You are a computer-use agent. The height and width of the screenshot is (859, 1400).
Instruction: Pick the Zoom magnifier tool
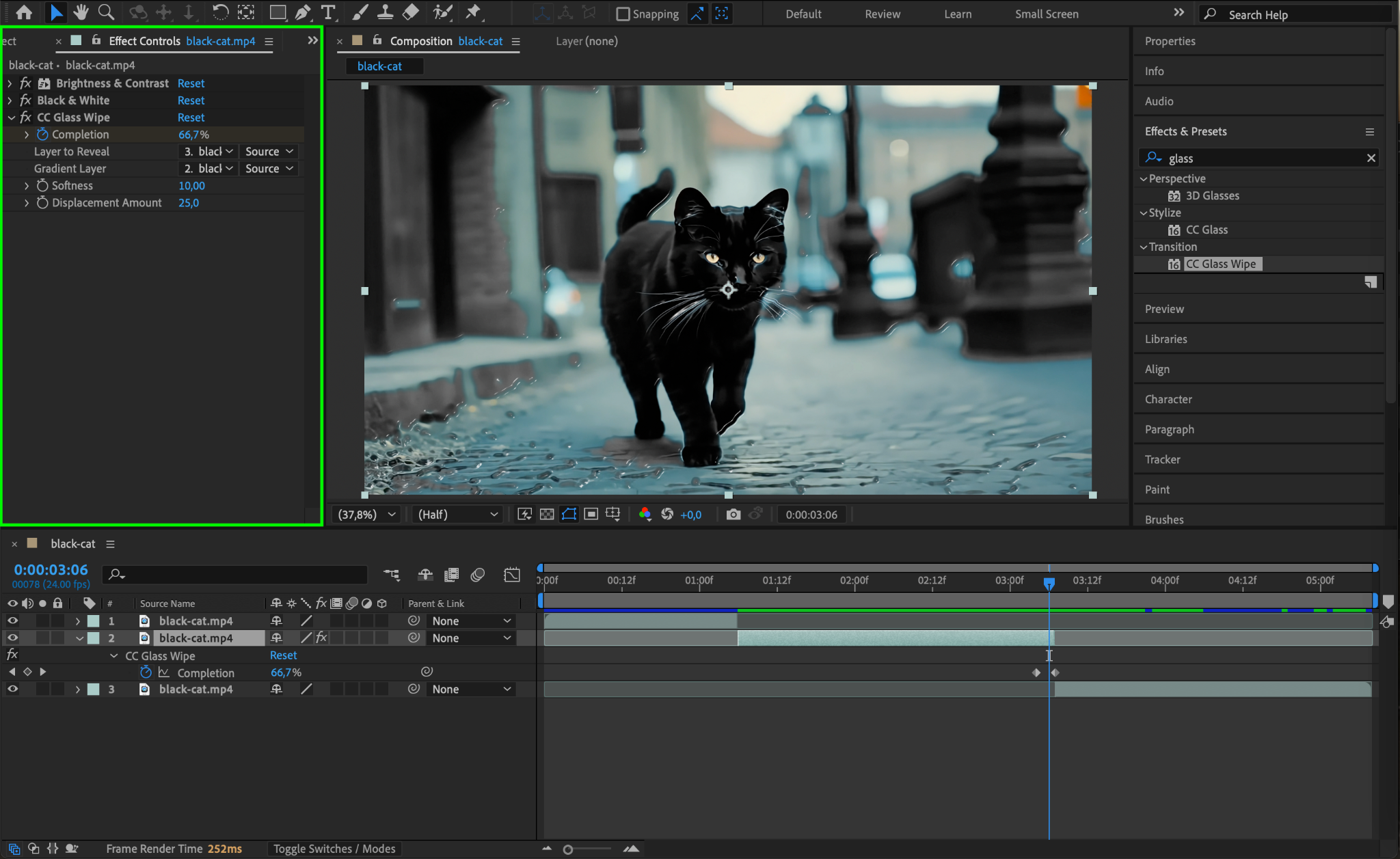(106, 12)
